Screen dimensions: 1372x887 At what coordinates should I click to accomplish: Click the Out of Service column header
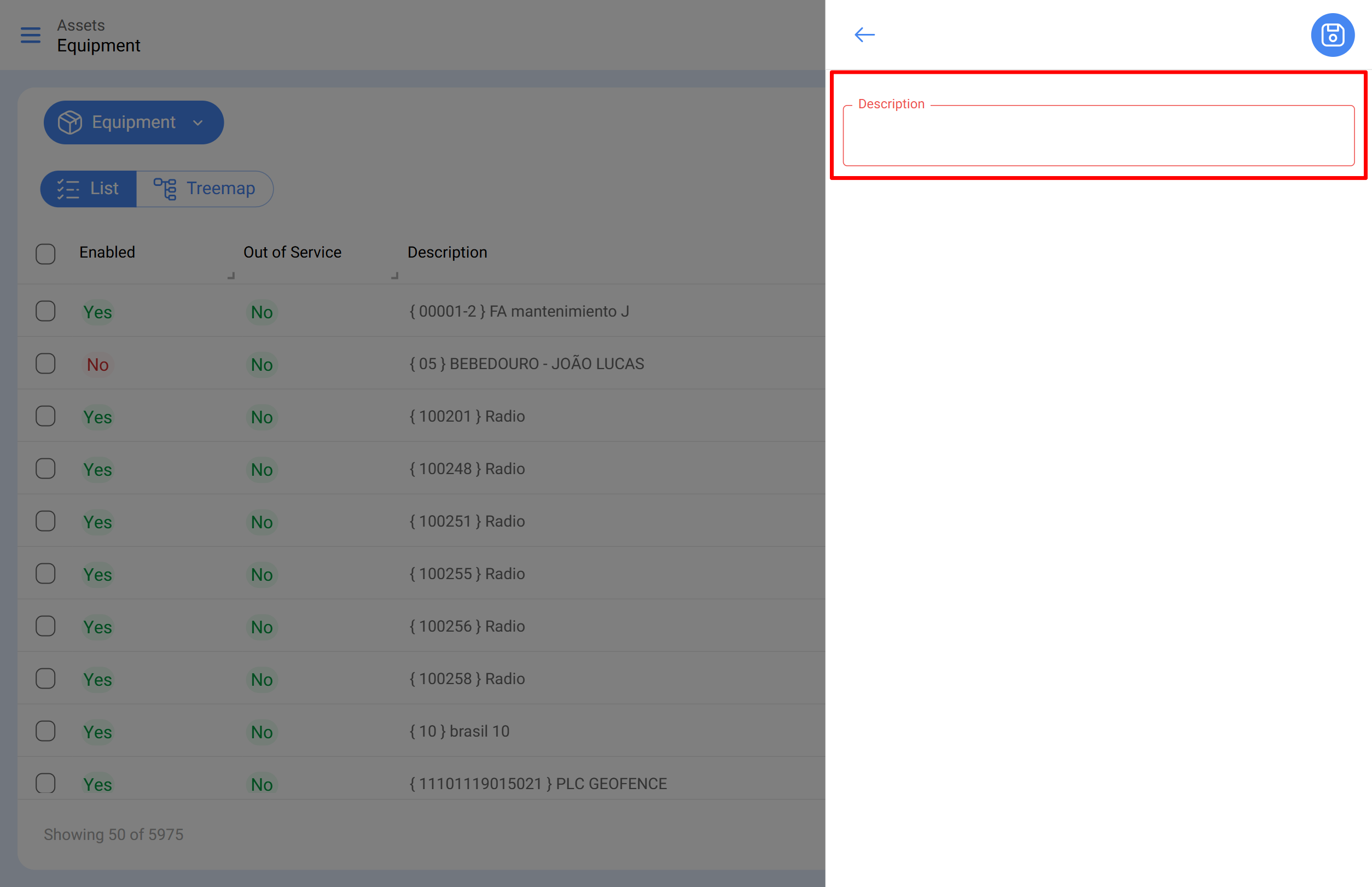pyautogui.click(x=292, y=252)
